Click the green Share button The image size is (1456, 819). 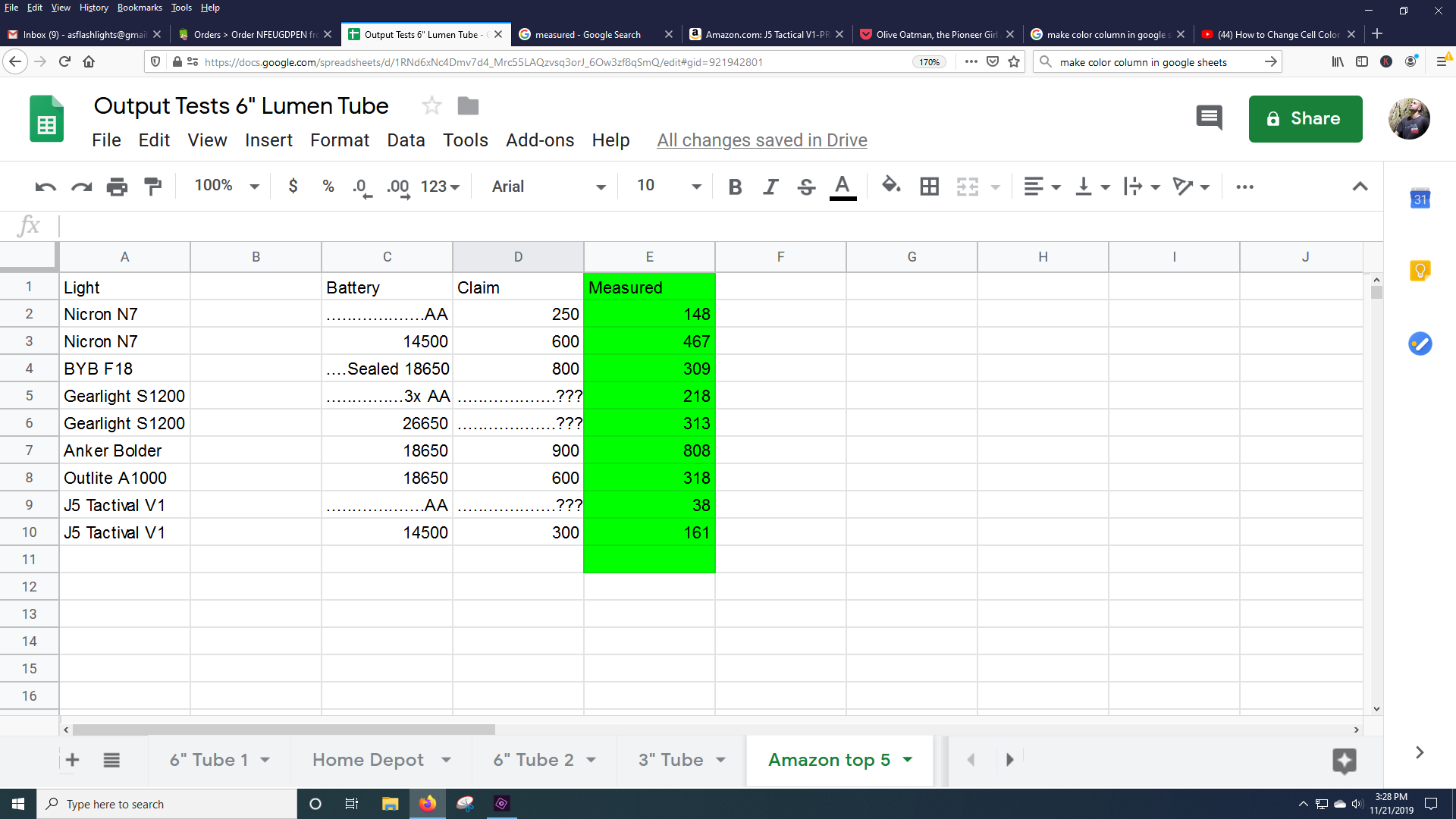coord(1305,119)
